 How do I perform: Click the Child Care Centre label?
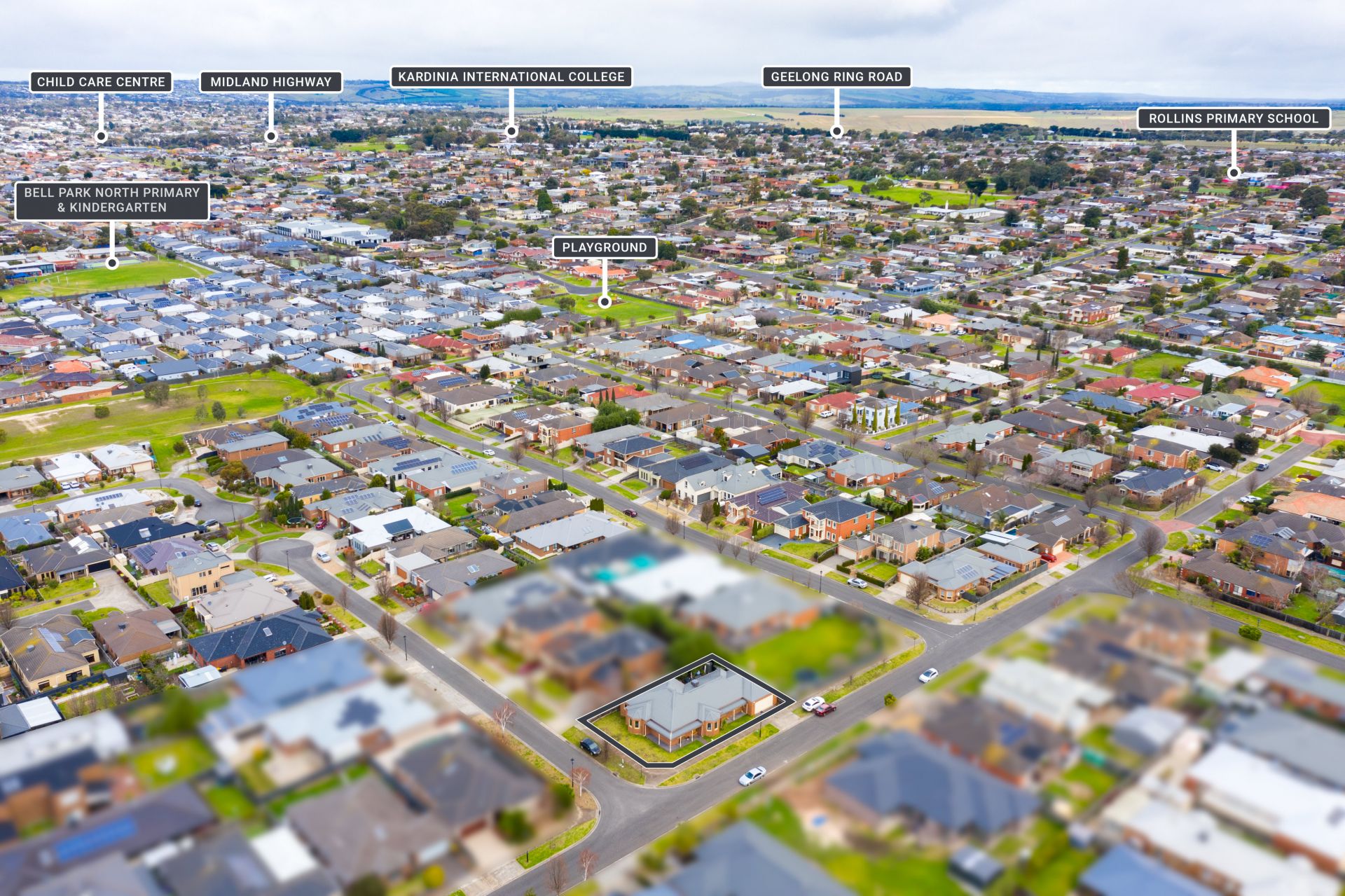click(x=101, y=82)
